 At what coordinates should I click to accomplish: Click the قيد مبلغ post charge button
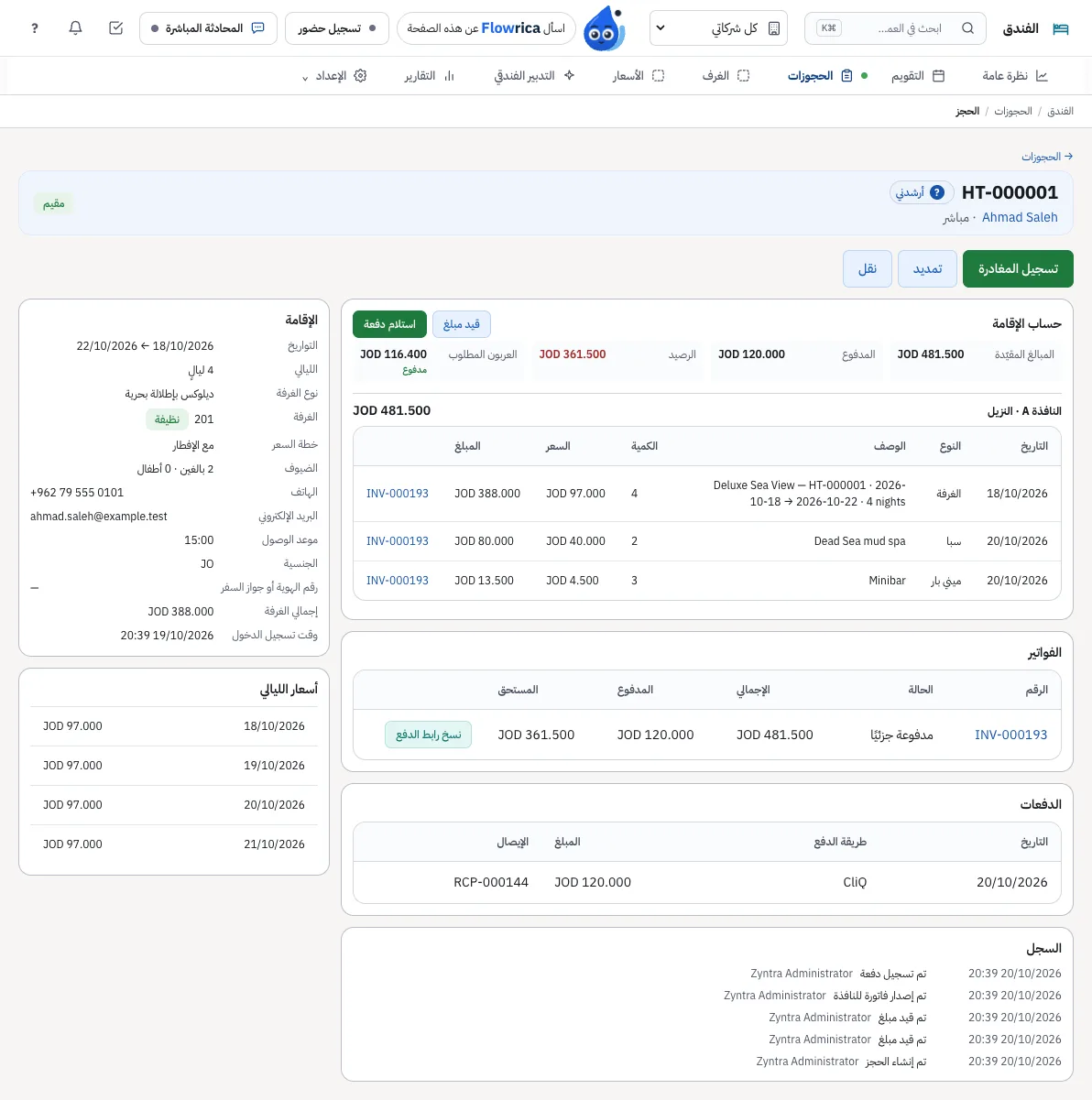462,324
